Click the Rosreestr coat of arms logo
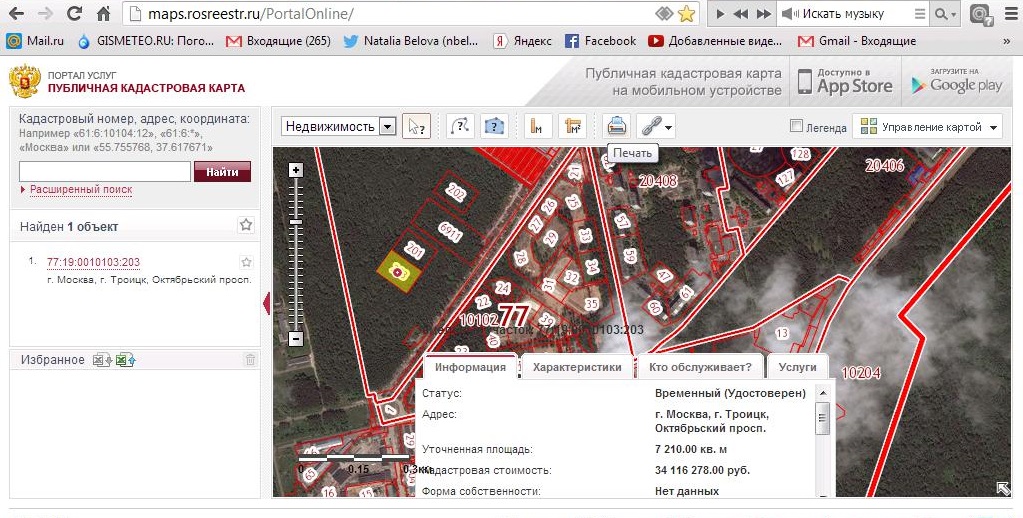This screenshot has height=518, width=1023. [x=24, y=82]
